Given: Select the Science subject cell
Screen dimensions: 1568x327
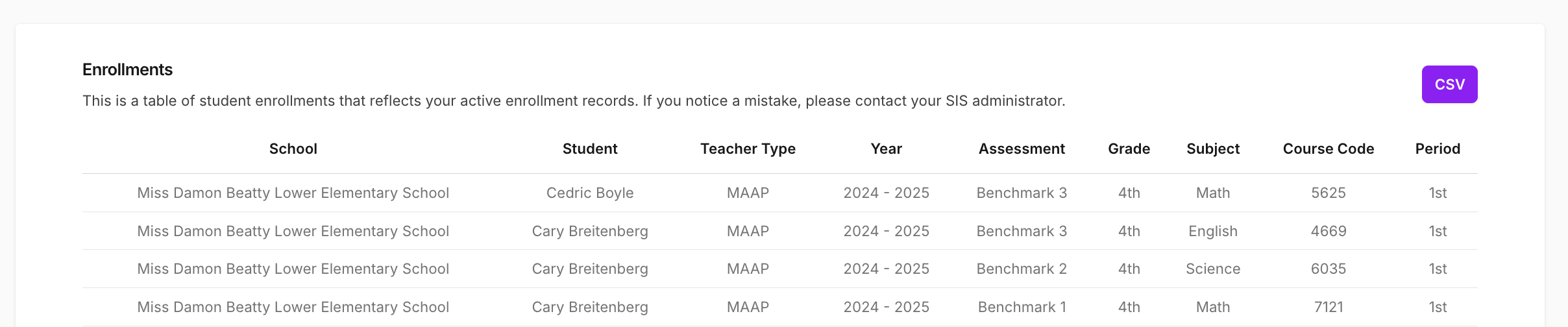Looking at the screenshot, I should point(1212,269).
